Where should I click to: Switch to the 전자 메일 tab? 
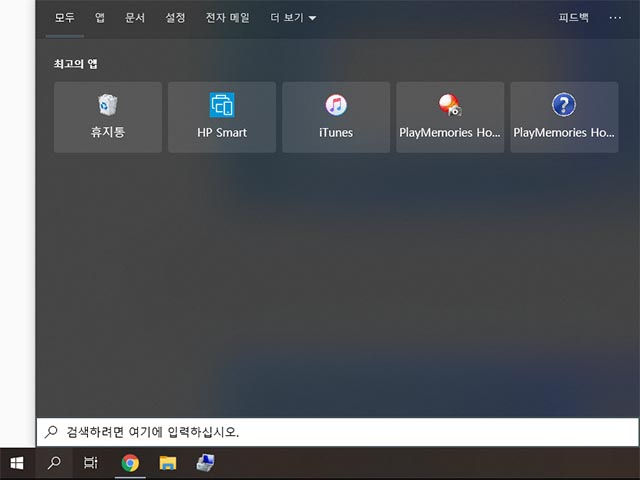click(x=227, y=18)
